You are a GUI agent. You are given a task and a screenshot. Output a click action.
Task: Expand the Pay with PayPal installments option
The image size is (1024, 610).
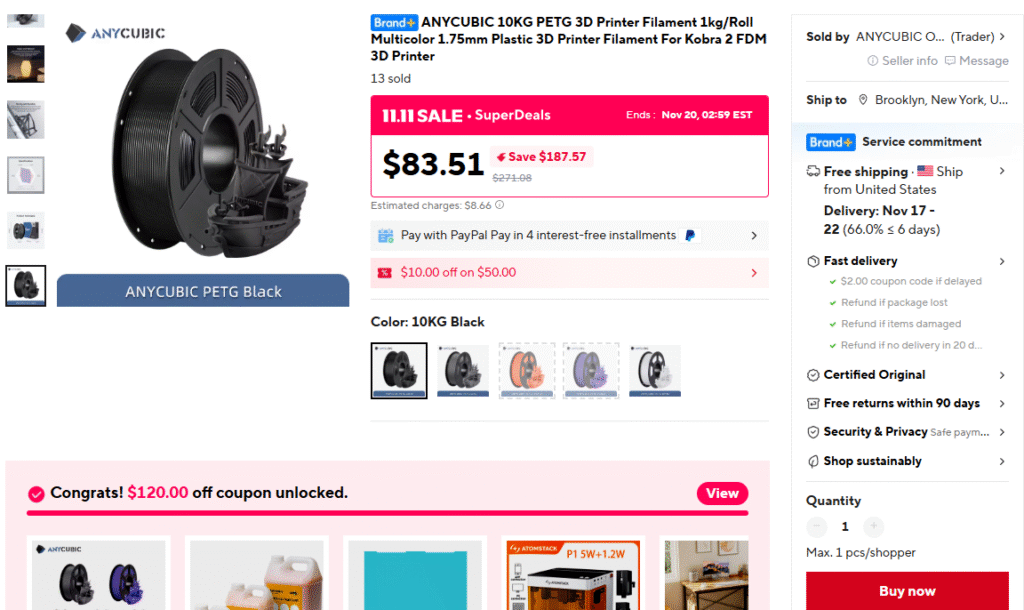coord(753,236)
